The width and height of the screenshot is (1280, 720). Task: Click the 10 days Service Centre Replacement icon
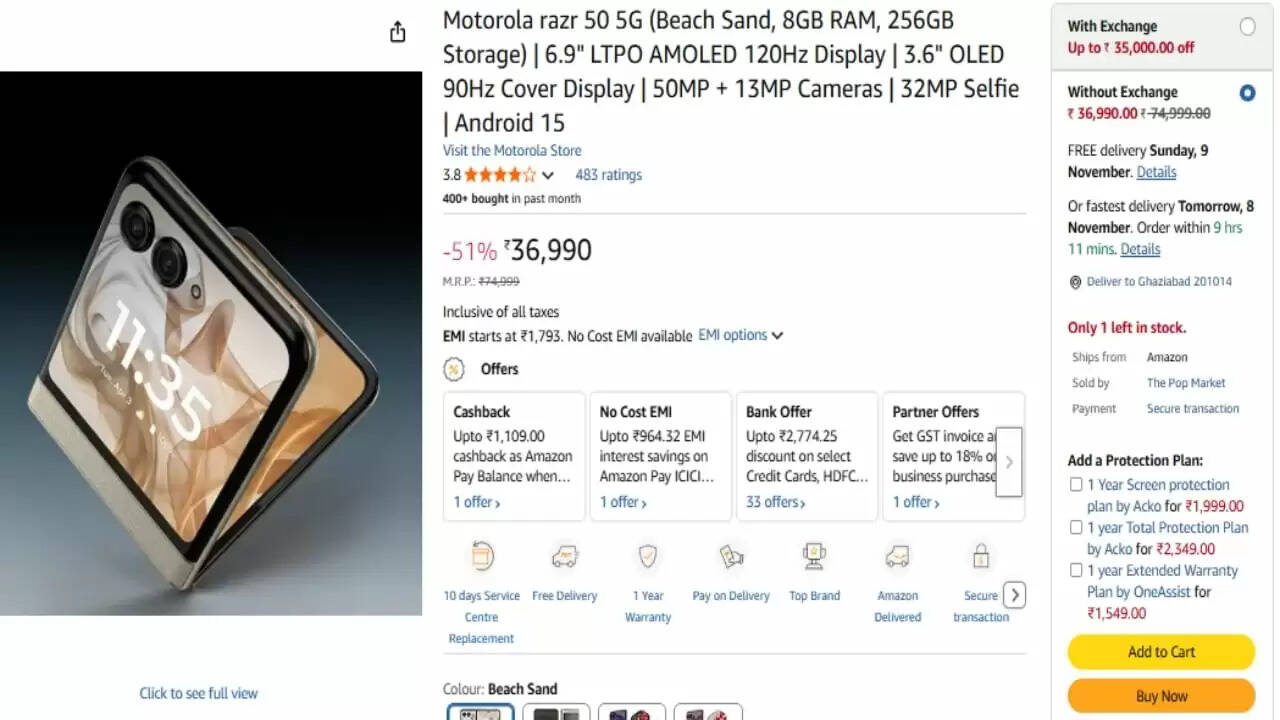click(x=481, y=556)
